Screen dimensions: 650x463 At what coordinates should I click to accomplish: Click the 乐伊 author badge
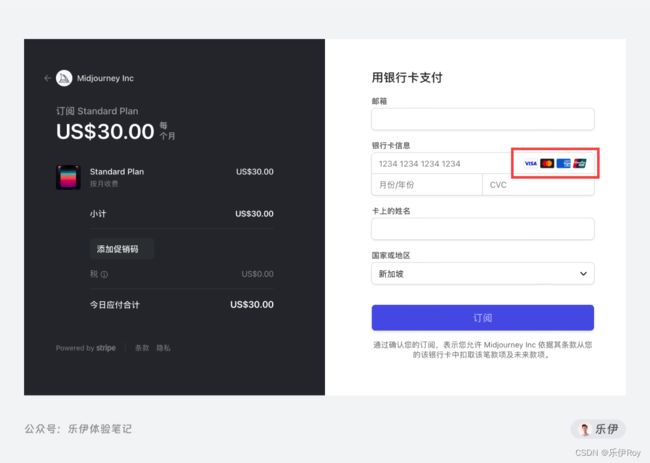pos(598,429)
